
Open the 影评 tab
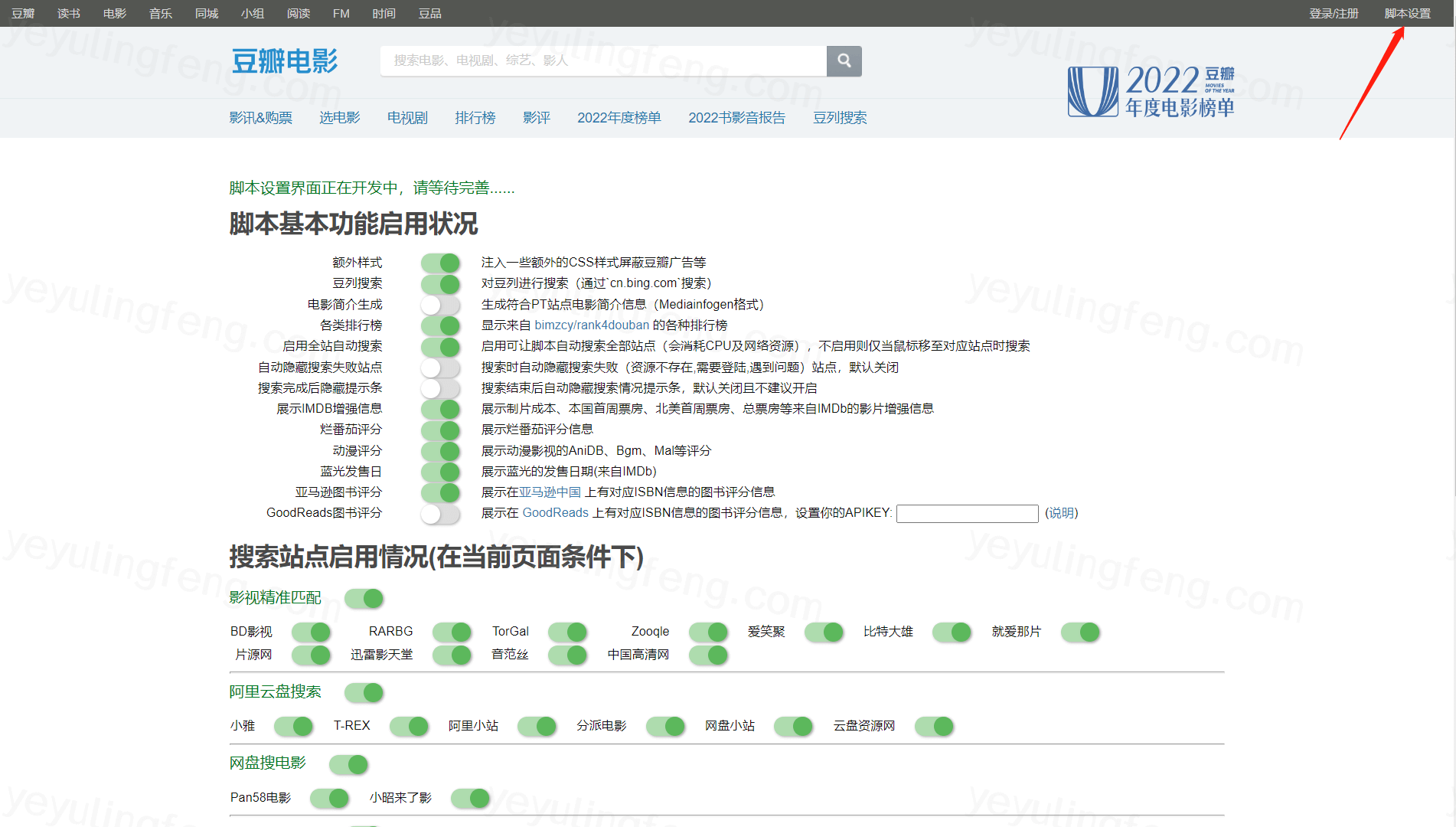tap(537, 118)
